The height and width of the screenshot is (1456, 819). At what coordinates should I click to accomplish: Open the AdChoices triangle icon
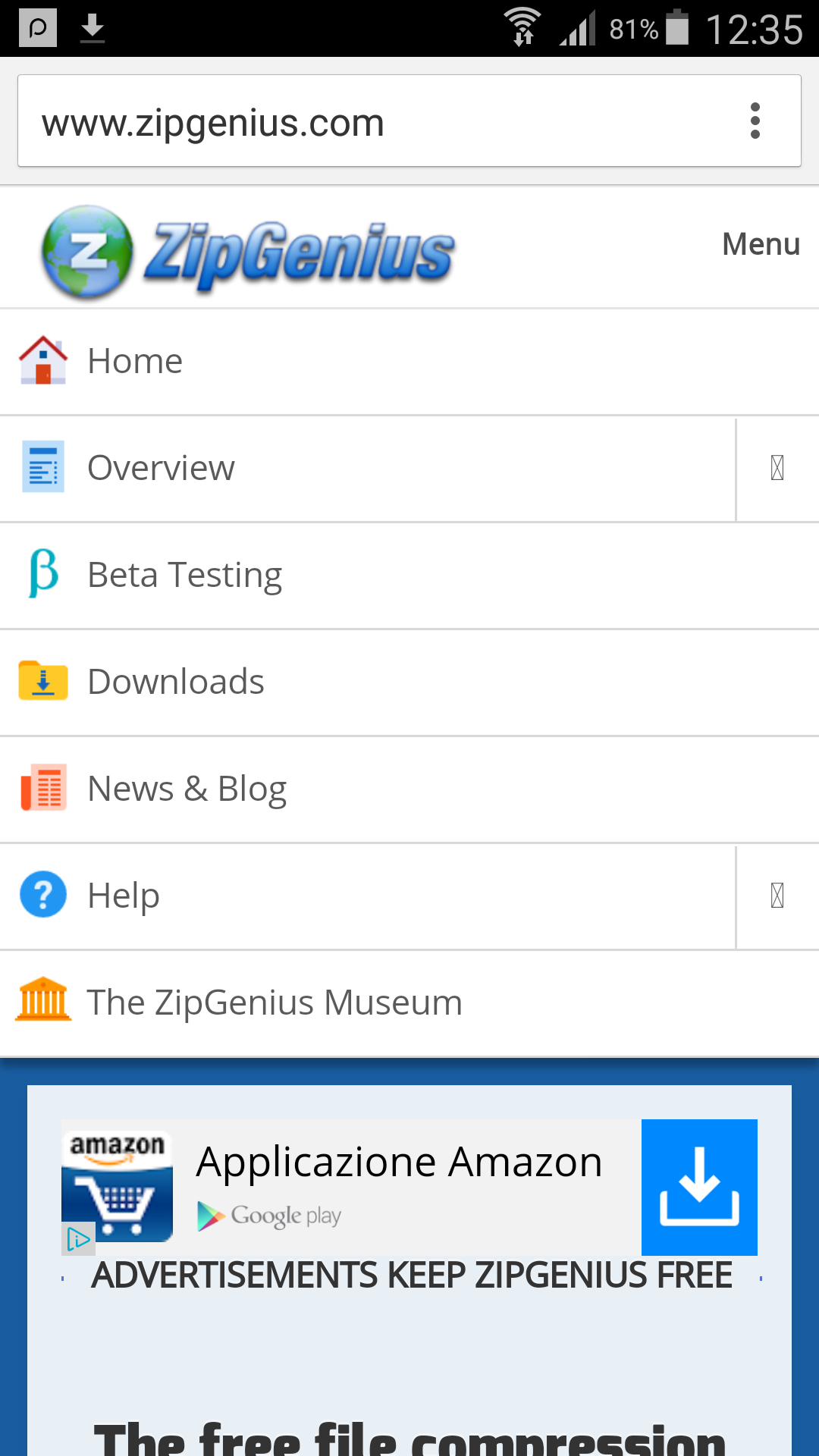tap(78, 1239)
